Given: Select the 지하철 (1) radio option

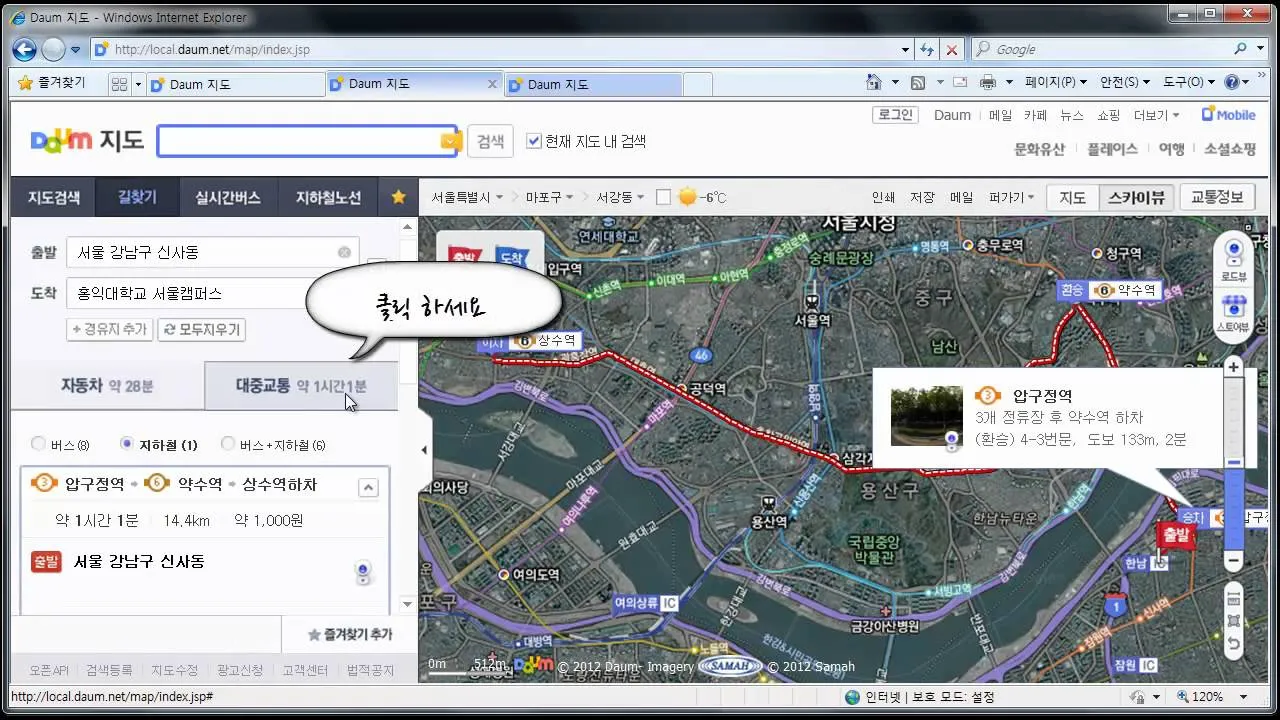Looking at the screenshot, I should click(x=126, y=444).
